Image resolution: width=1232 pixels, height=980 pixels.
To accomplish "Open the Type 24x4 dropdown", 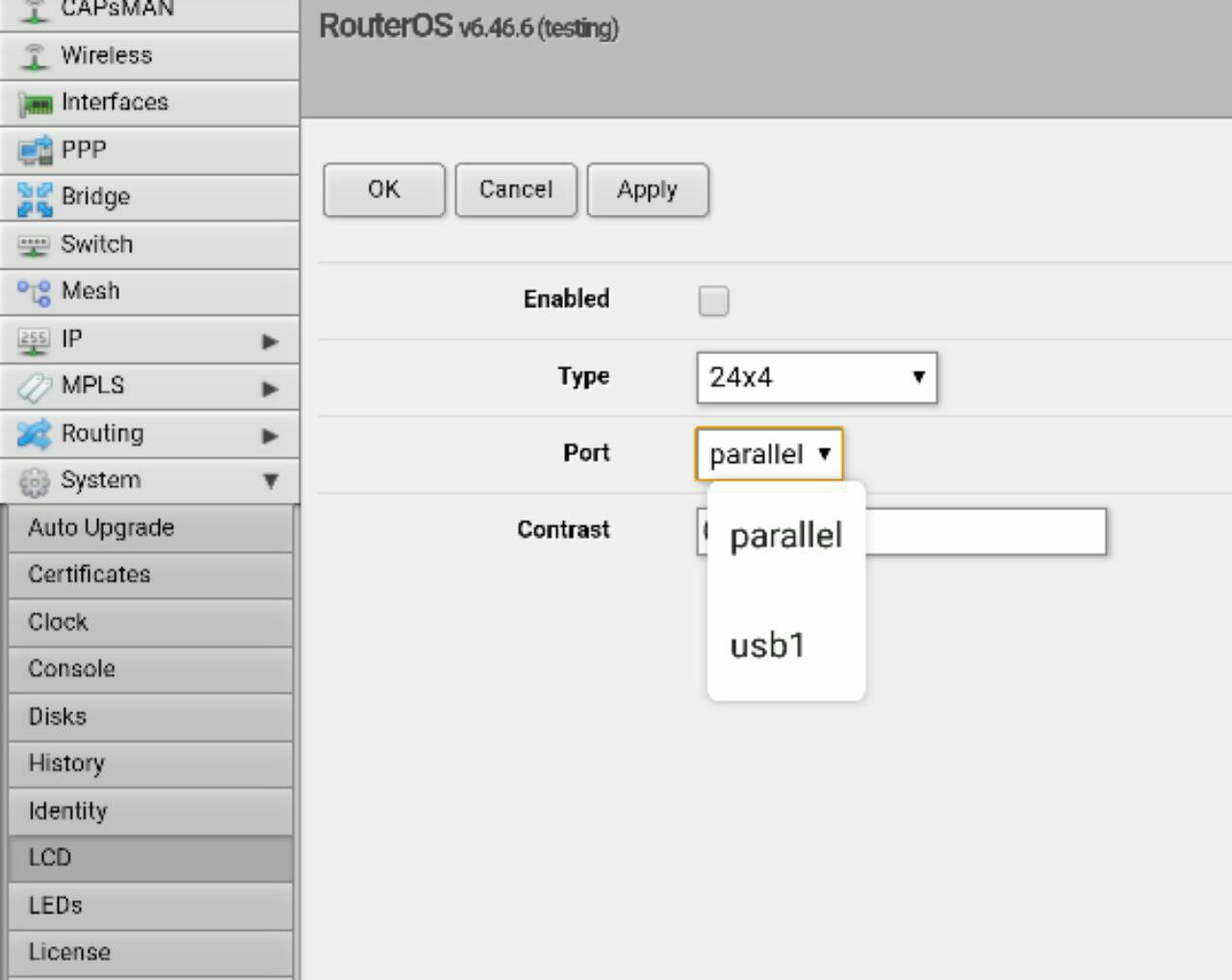I will click(x=816, y=377).
